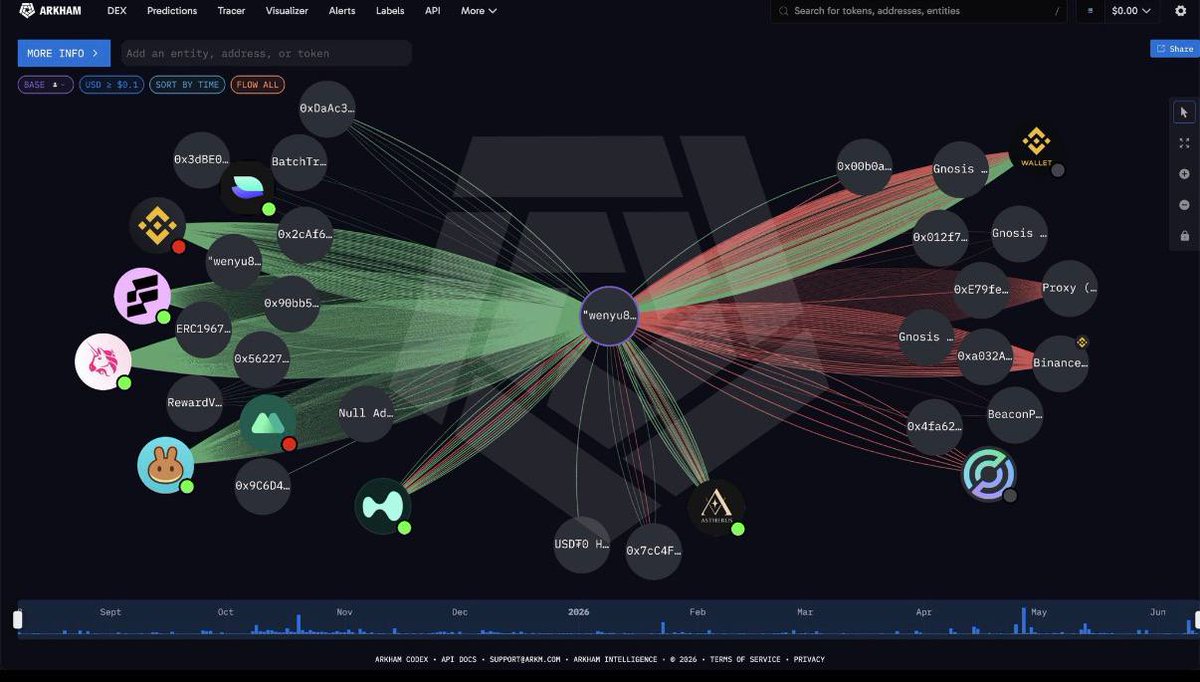Viewport: 1200px width, 682px height.
Task: Select the 0xE79fe... node
Action: pyautogui.click(x=981, y=290)
